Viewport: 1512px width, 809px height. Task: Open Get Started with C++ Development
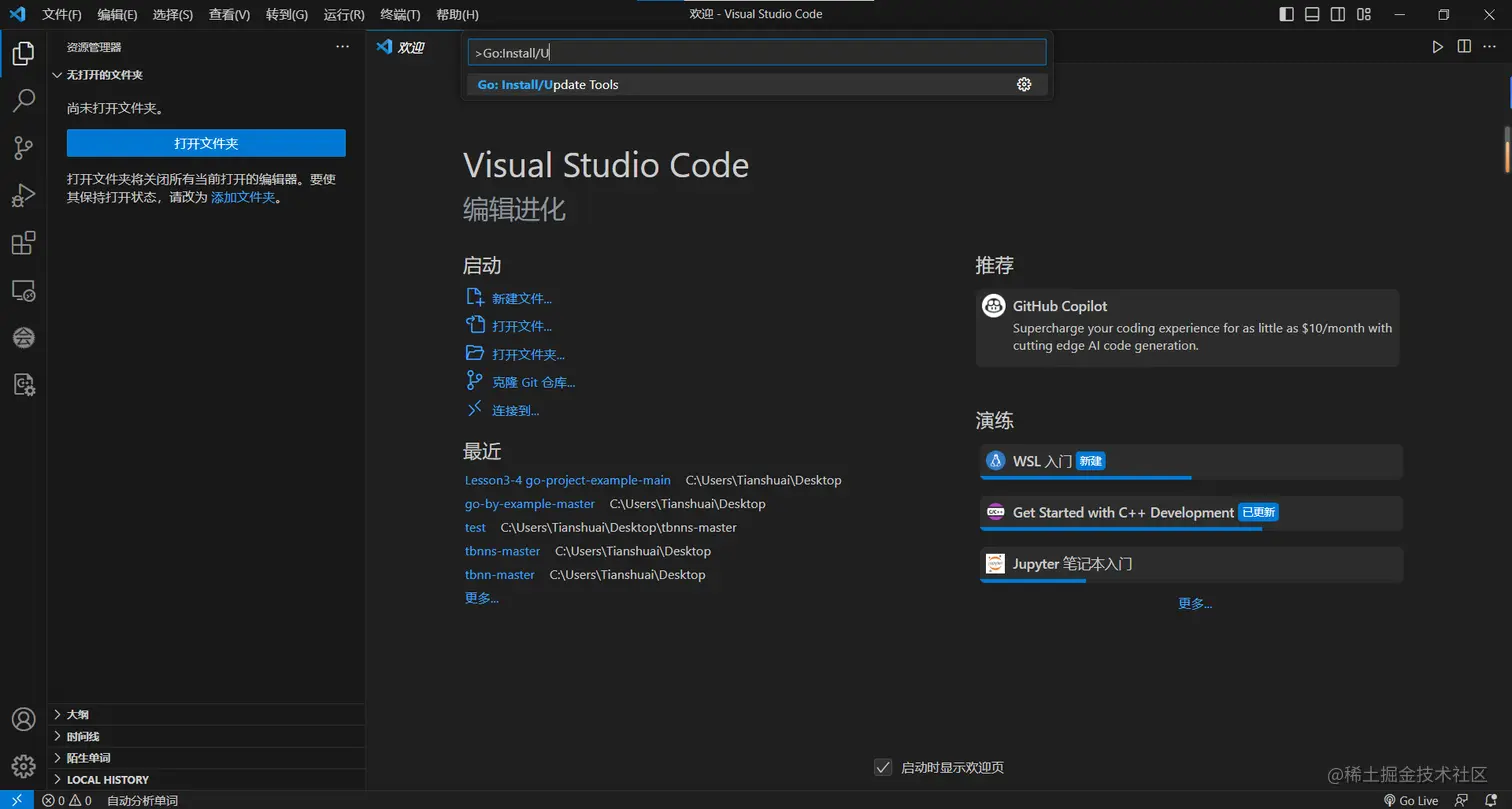click(1191, 513)
